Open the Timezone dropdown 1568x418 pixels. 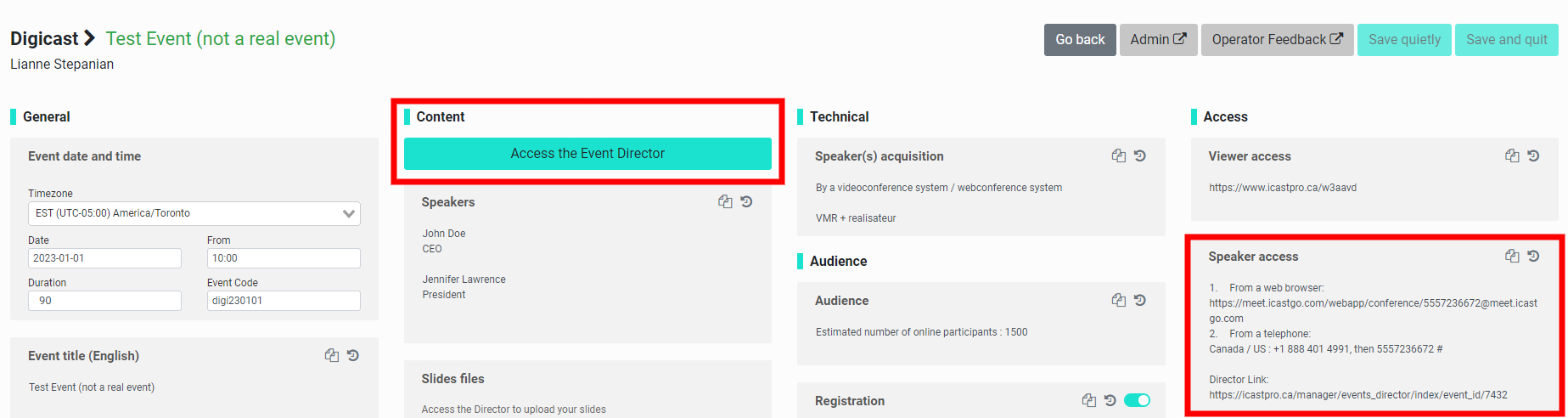(194, 213)
